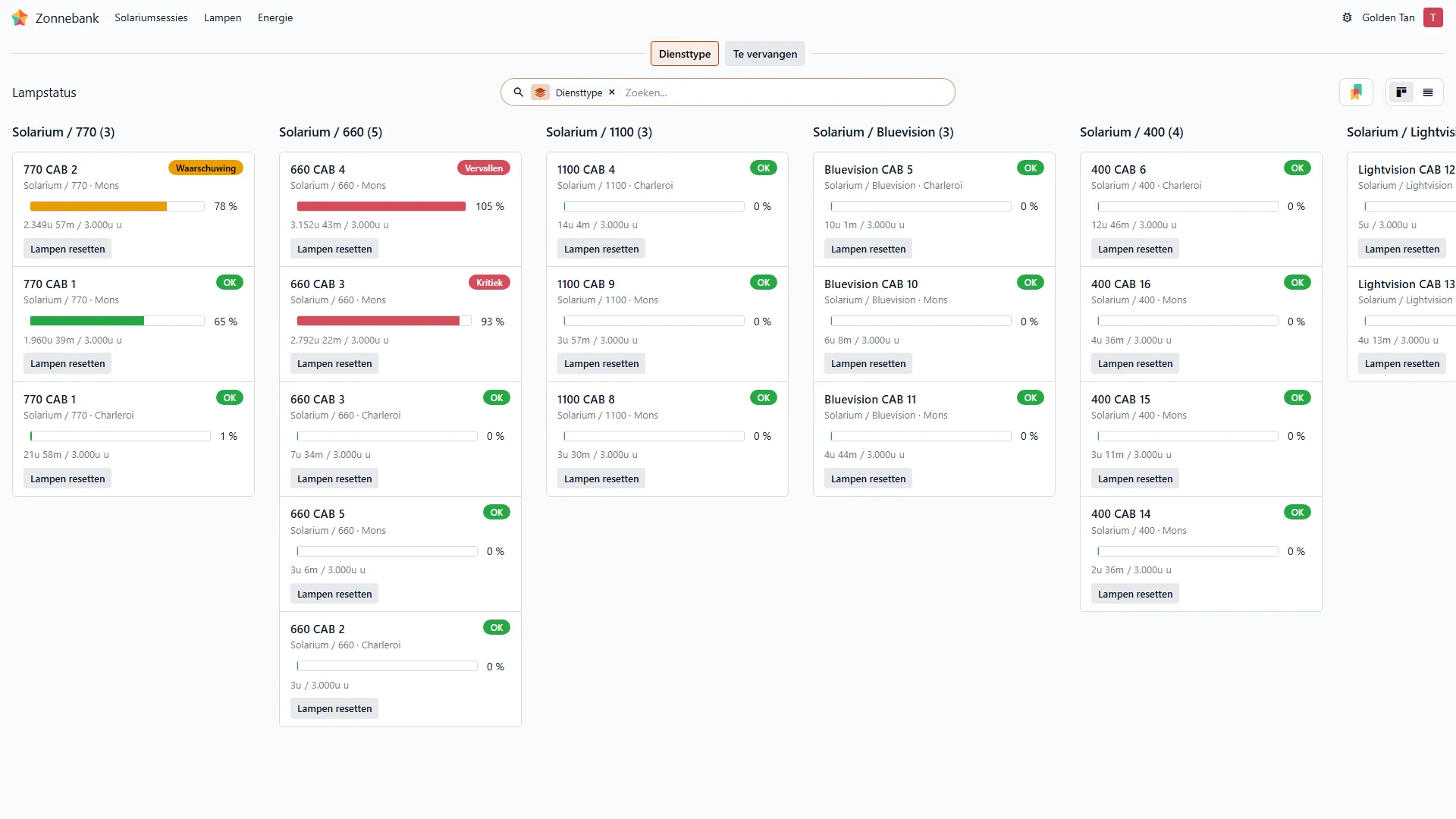The height and width of the screenshot is (819, 1456).
Task: Click the Zonnebank app logo icon
Action: 20,17
